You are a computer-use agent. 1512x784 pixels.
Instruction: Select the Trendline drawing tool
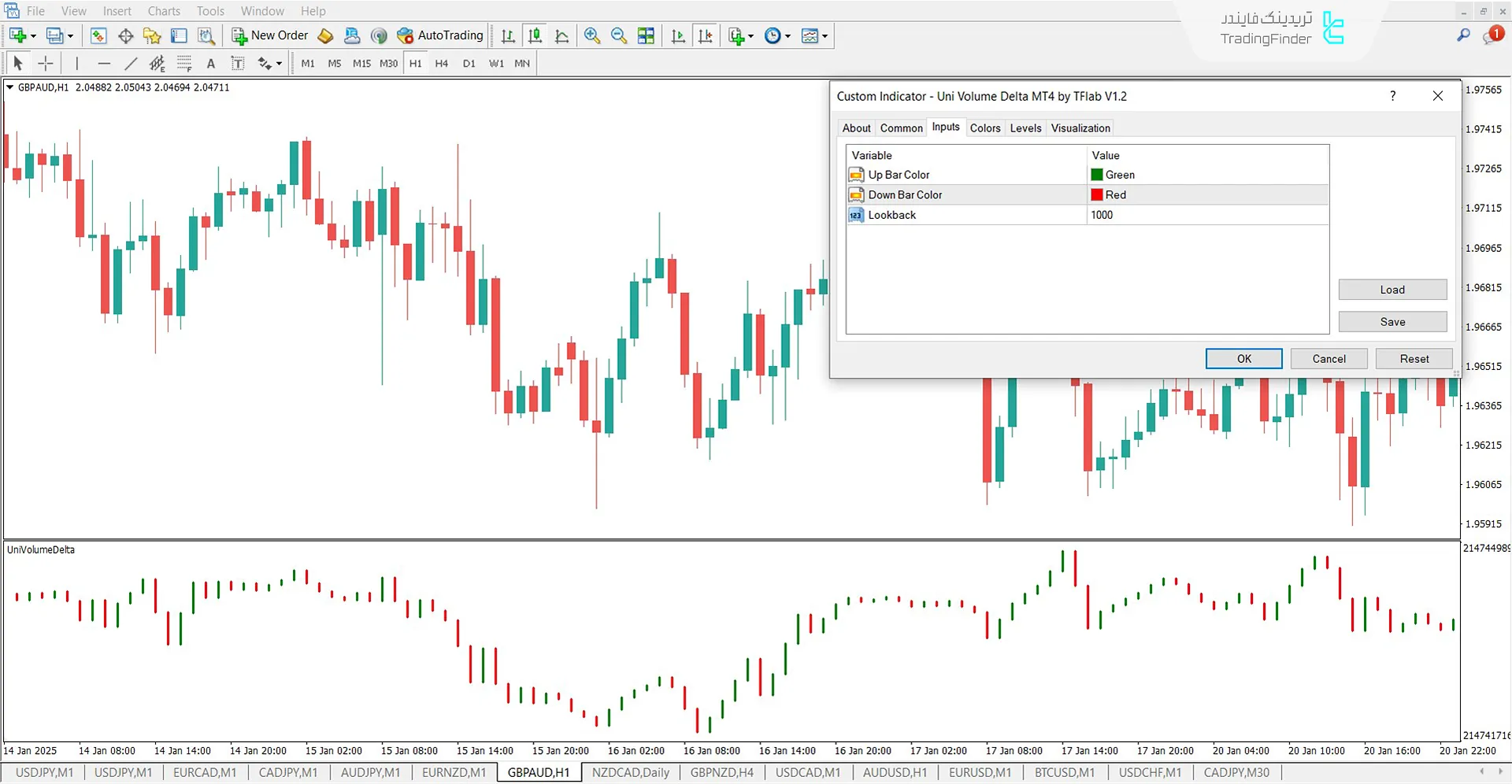click(x=131, y=63)
